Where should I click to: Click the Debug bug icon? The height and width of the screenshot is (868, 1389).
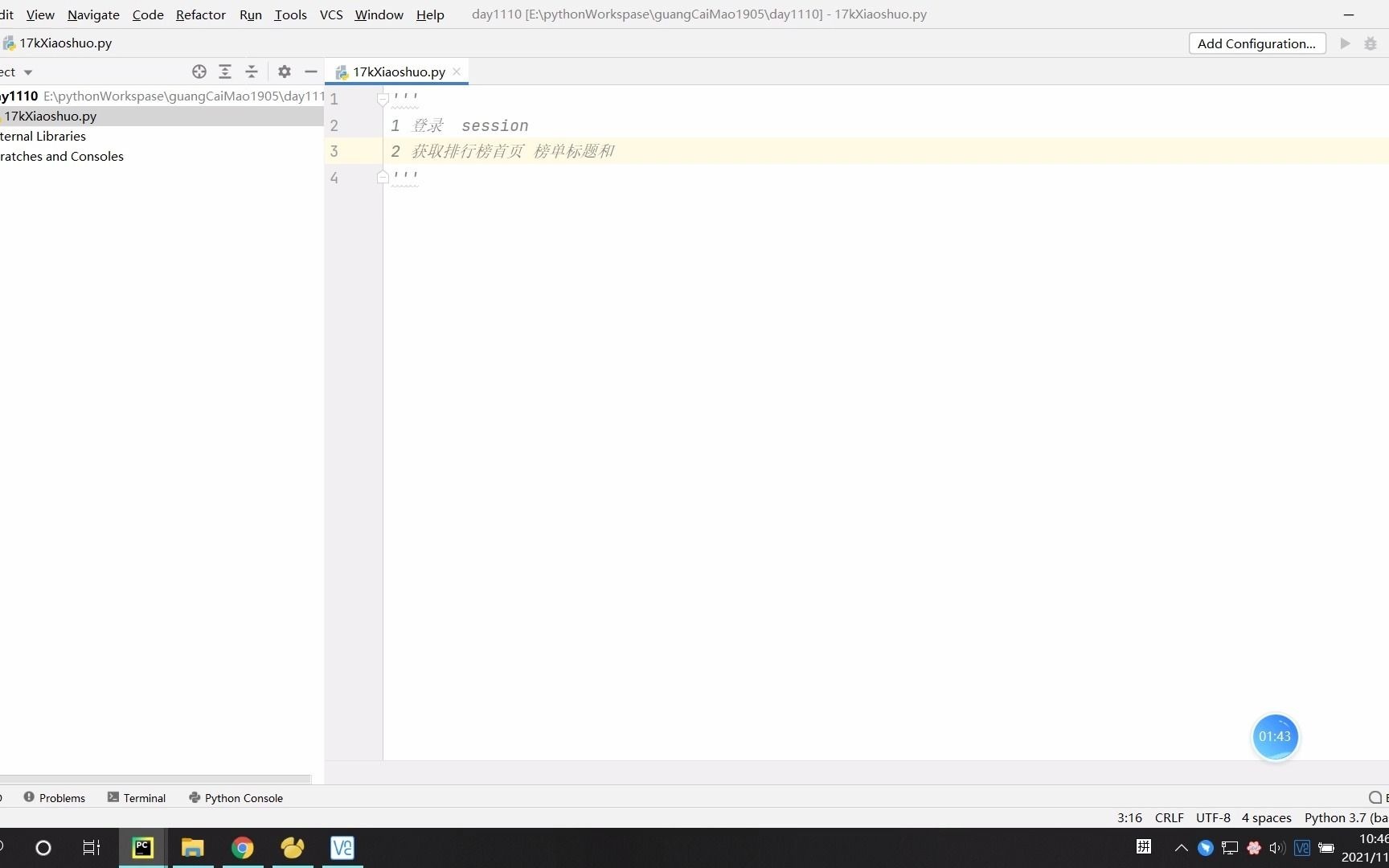[x=1371, y=43]
